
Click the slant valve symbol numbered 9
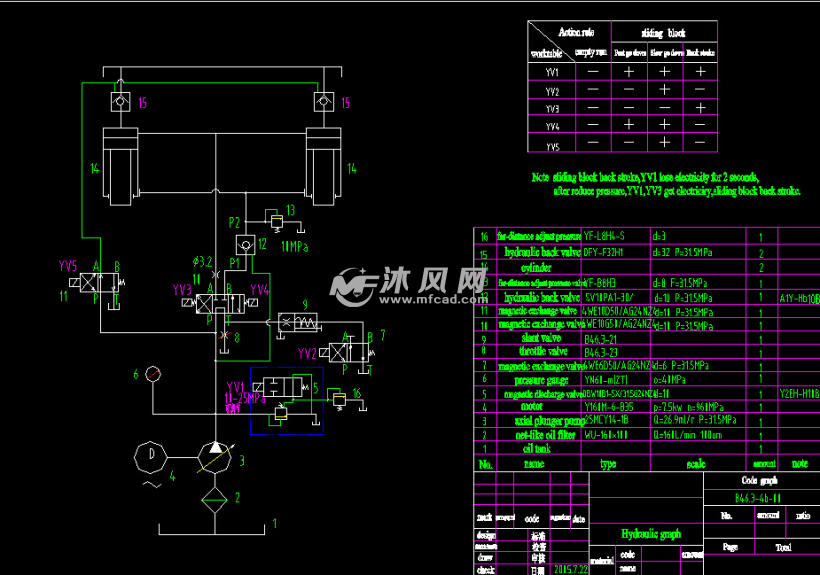pyautogui.click(x=298, y=322)
